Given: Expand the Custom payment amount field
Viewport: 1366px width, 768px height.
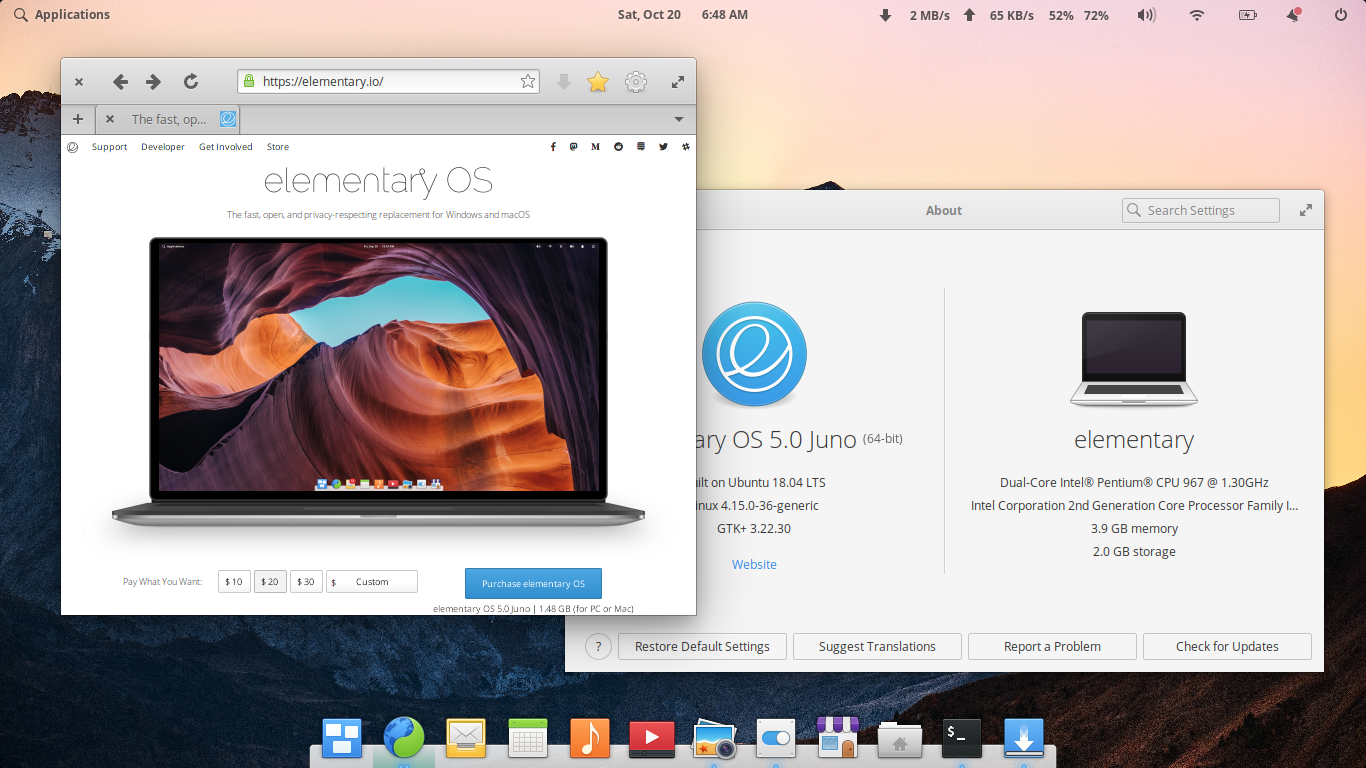Looking at the screenshot, I should 372,581.
